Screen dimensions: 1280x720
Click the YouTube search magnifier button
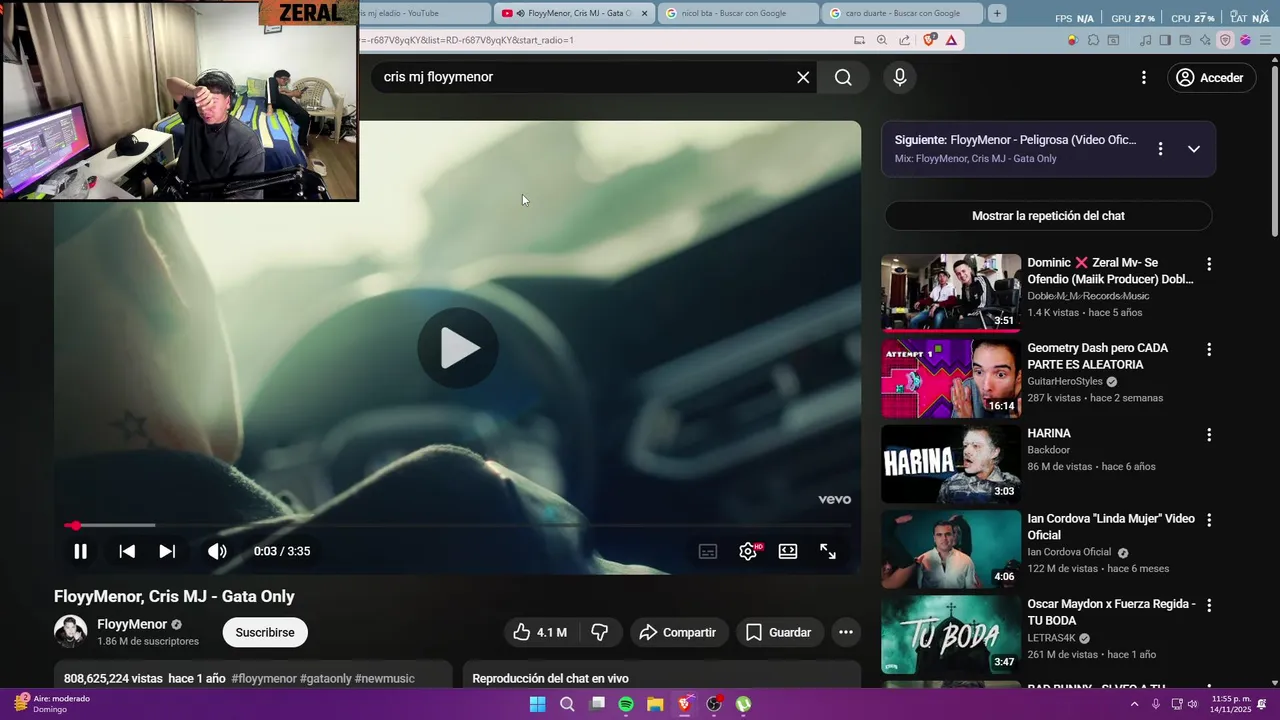tap(843, 77)
